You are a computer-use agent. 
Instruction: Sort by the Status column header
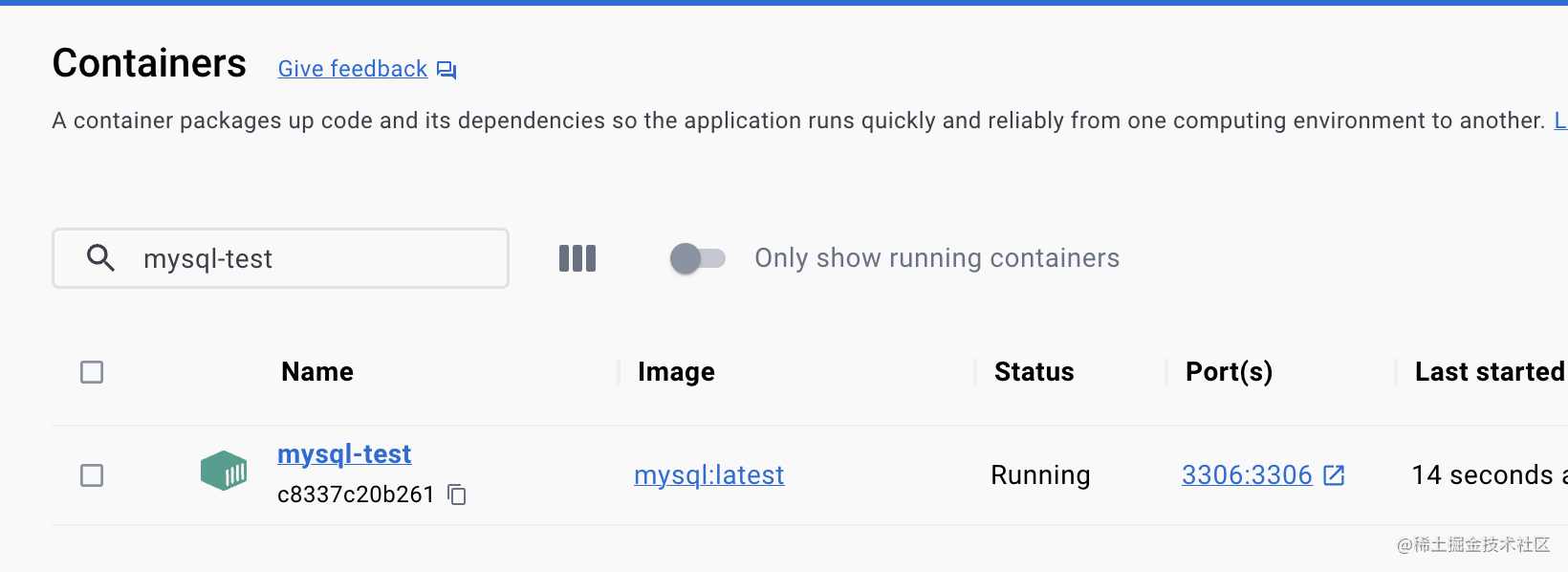pos(1034,372)
